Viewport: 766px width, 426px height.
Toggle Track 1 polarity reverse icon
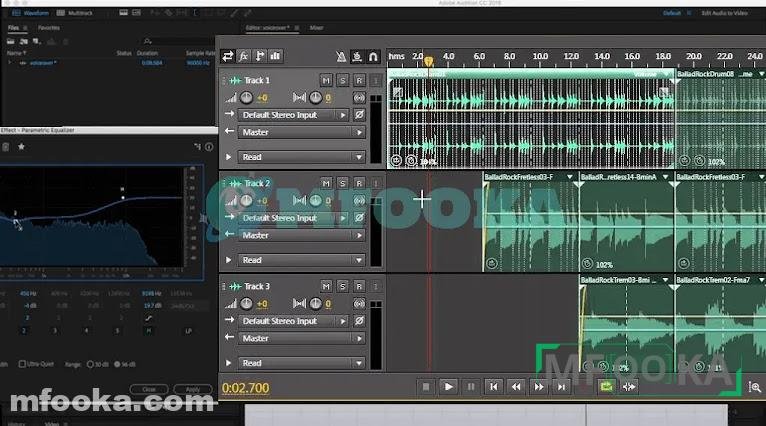click(359, 115)
